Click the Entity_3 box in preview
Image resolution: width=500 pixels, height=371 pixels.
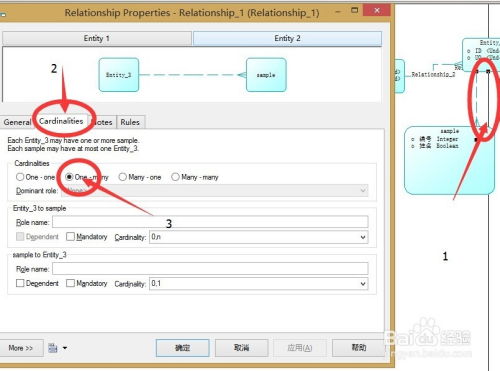coord(119,75)
